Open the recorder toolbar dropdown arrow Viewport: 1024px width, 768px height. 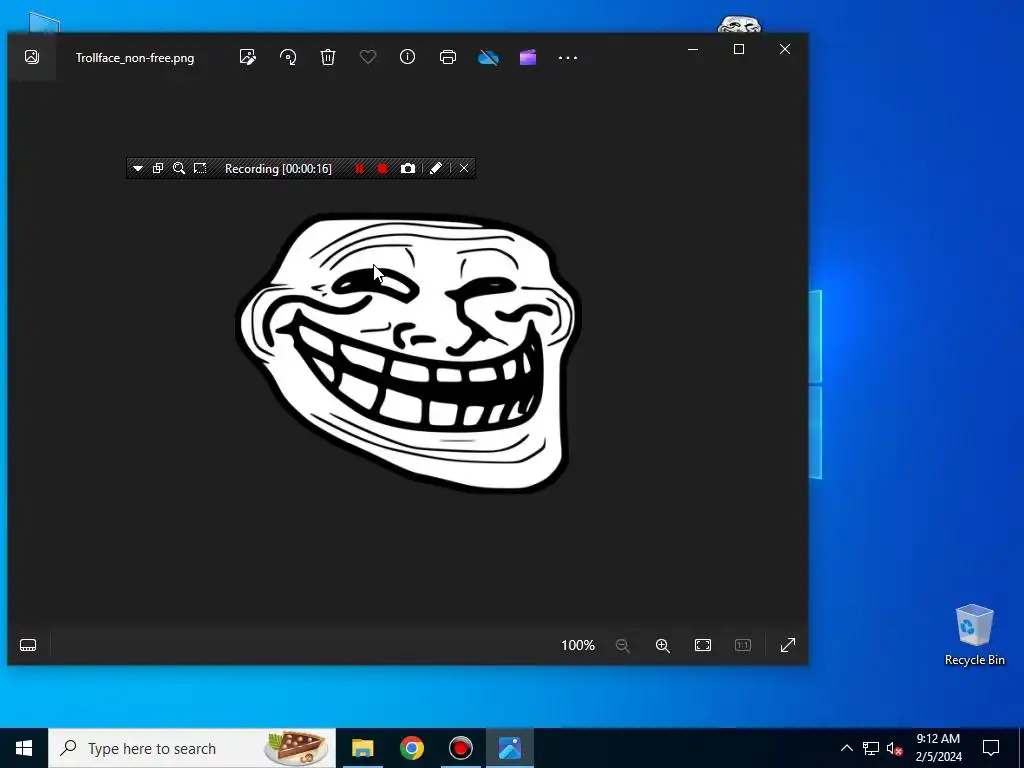point(137,168)
